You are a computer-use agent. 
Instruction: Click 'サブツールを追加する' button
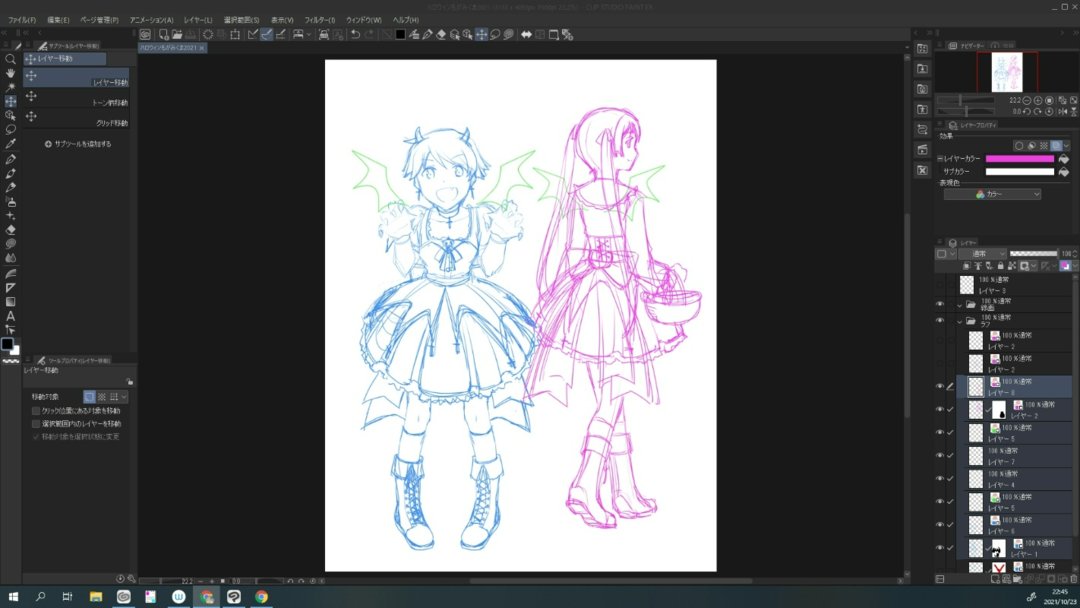78,144
